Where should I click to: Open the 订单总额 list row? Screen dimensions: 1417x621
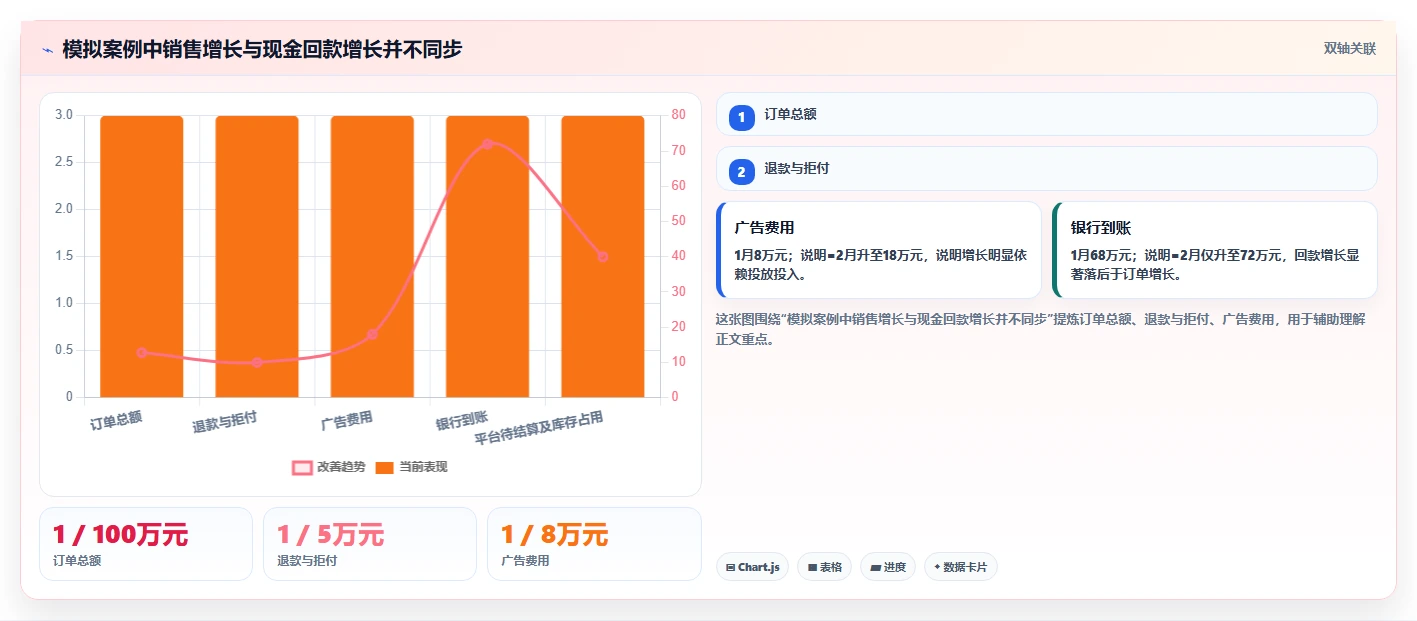click(1047, 114)
